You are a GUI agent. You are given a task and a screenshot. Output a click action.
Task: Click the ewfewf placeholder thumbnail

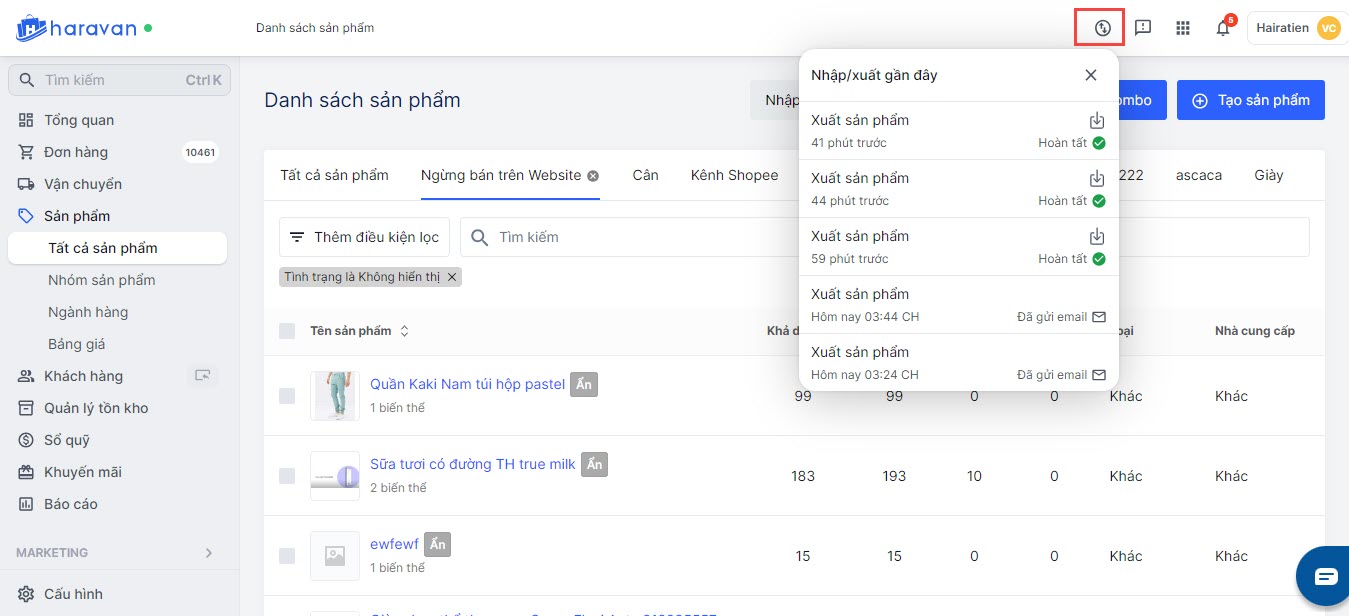point(335,556)
